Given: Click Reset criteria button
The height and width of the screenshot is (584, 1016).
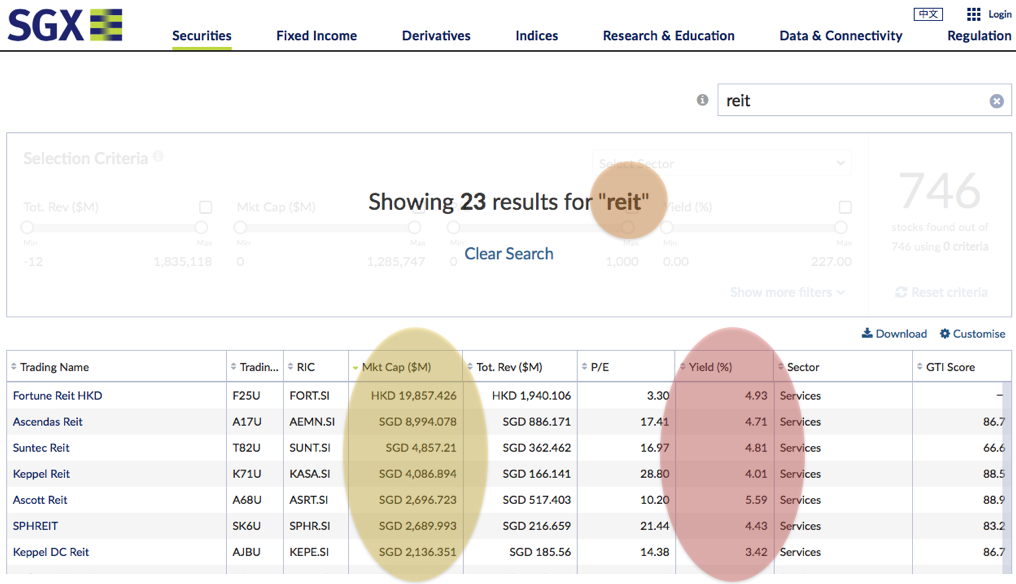Looking at the screenshot, I should click(941, 292).
